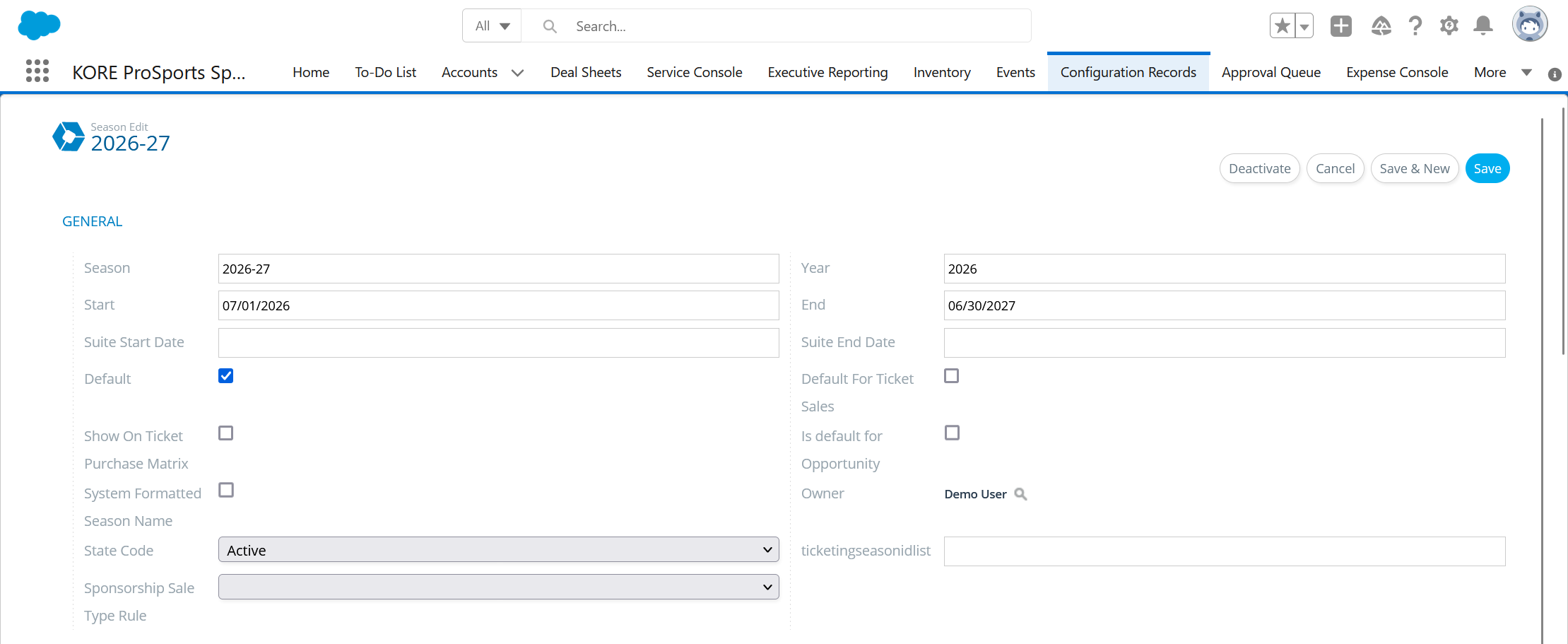
Task: Open the Help question mark icon
Action: (1415, 26)
